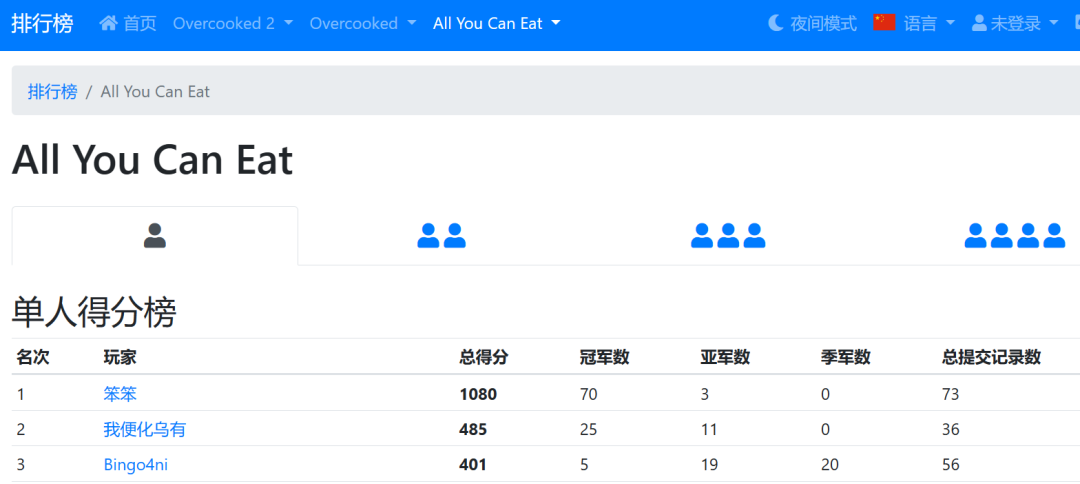Viewport: 1080px width, 484px height.
Task: Click the 玩家 column header
Action: coord(120,357)
